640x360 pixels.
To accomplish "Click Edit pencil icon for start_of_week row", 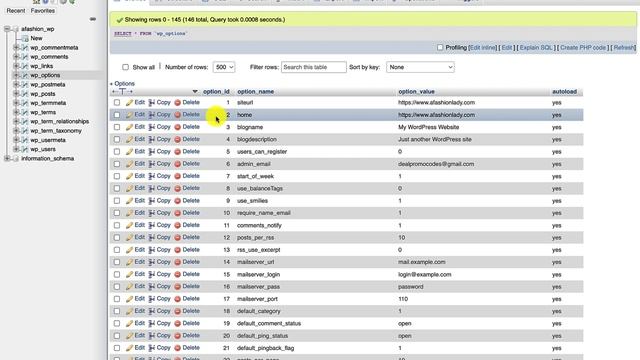I will (129, 176).
